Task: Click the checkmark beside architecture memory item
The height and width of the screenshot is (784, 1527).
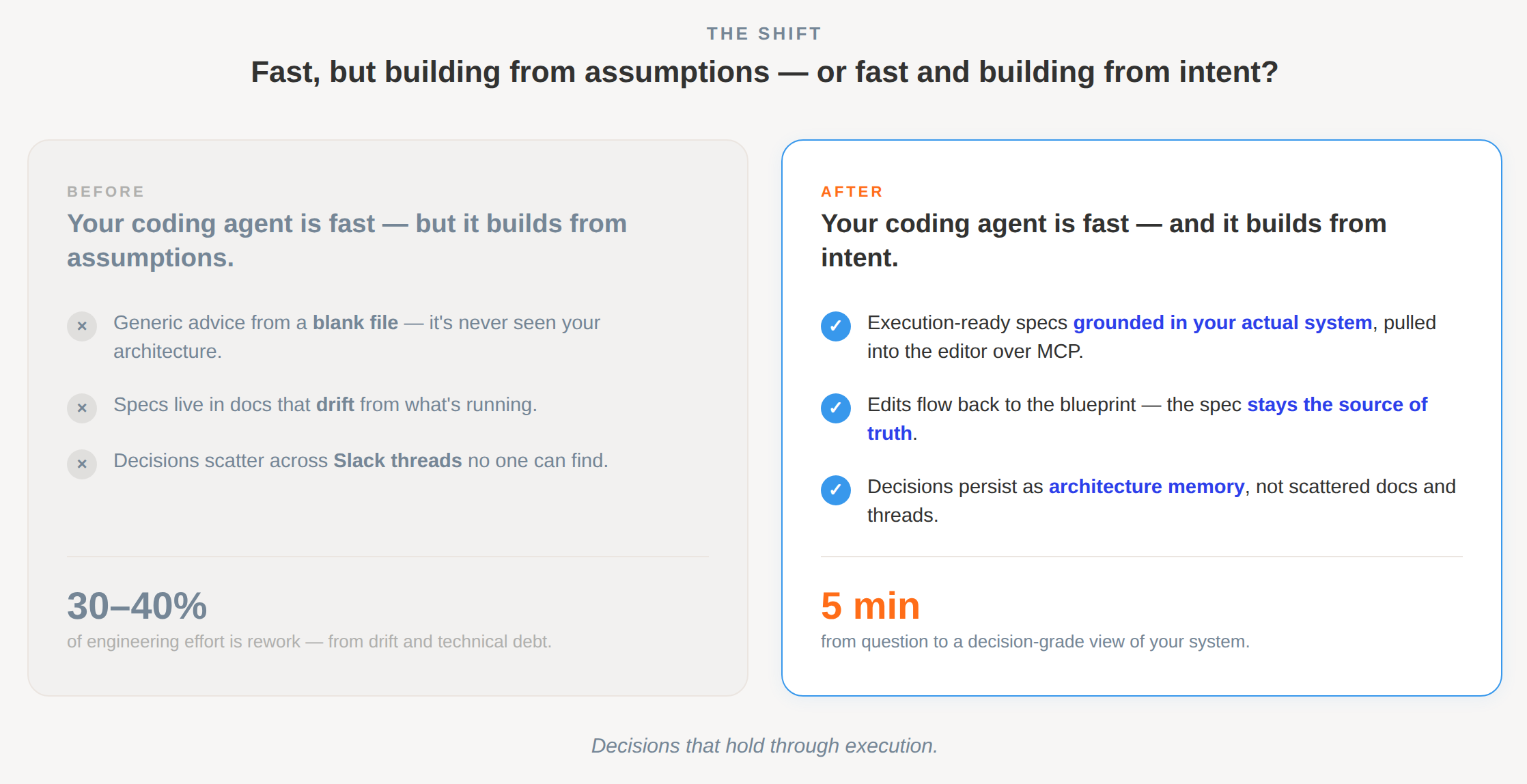Action: pos(836,490)
